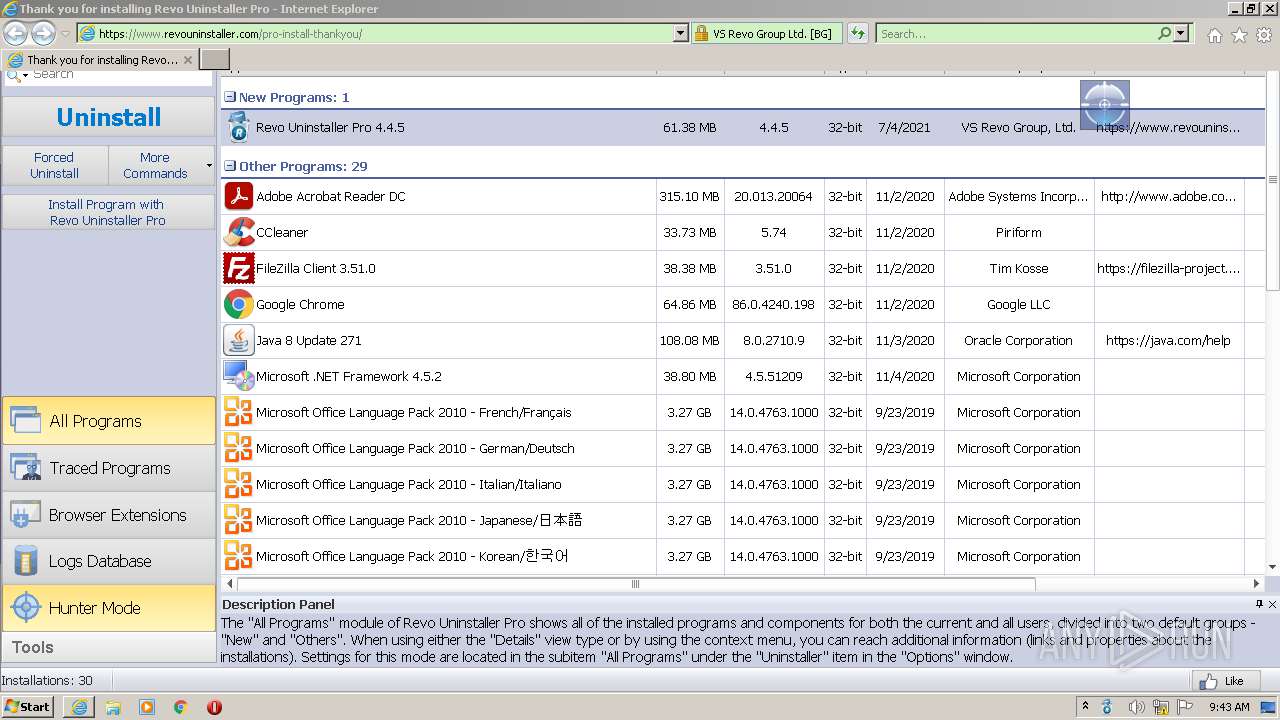Screen dimensions: 1280x720
Task: Click the Facebook Like button
Action: [1225, 681]
